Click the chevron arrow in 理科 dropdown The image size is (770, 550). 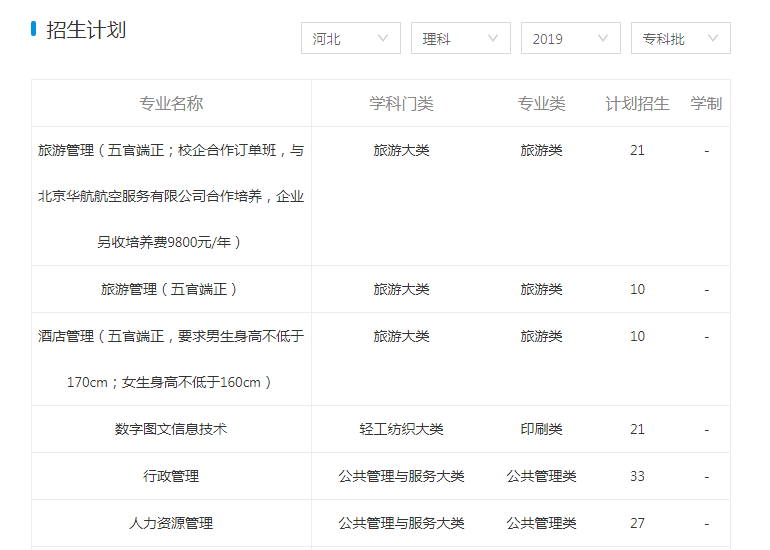(x=493, y=38)
